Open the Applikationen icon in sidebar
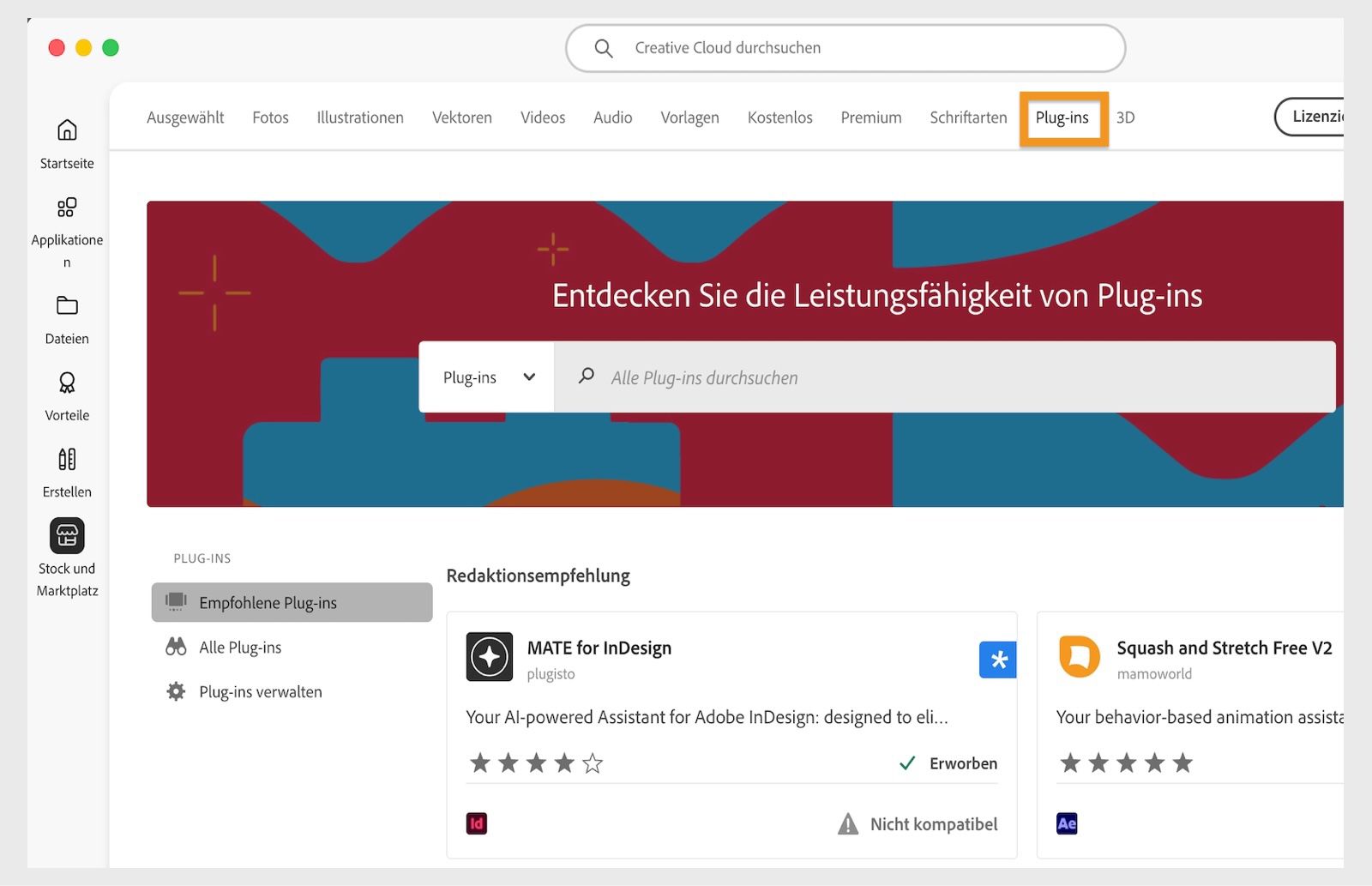Image resolution: width=1372 pixels, height=886 pixels. coord(67,208)
